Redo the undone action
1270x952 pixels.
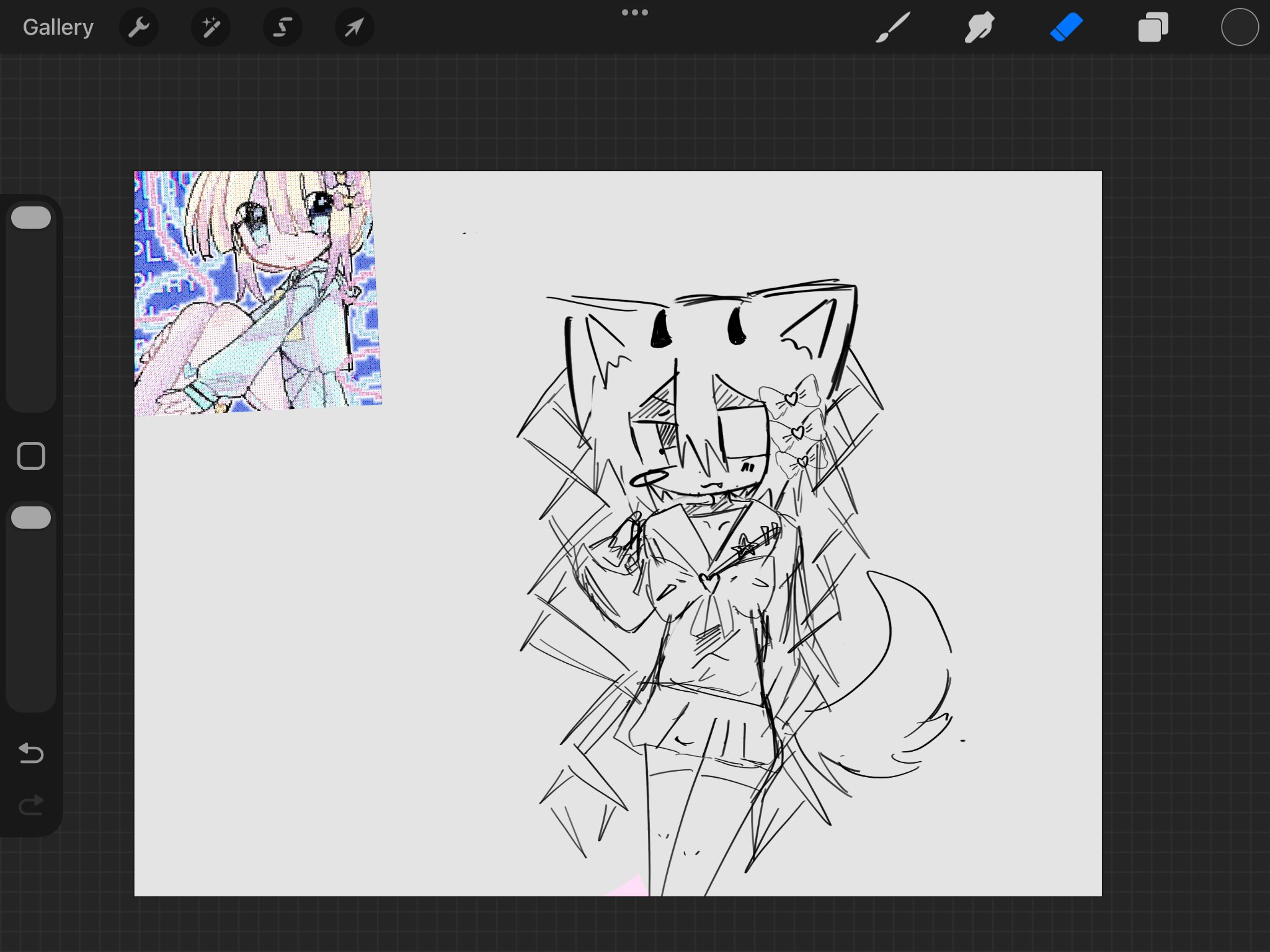coord(31,805)
